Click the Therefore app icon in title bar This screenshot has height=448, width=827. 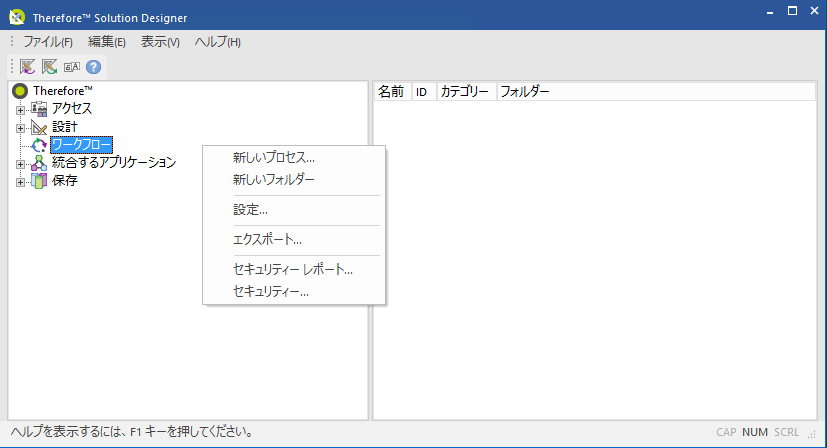point(17,17)
